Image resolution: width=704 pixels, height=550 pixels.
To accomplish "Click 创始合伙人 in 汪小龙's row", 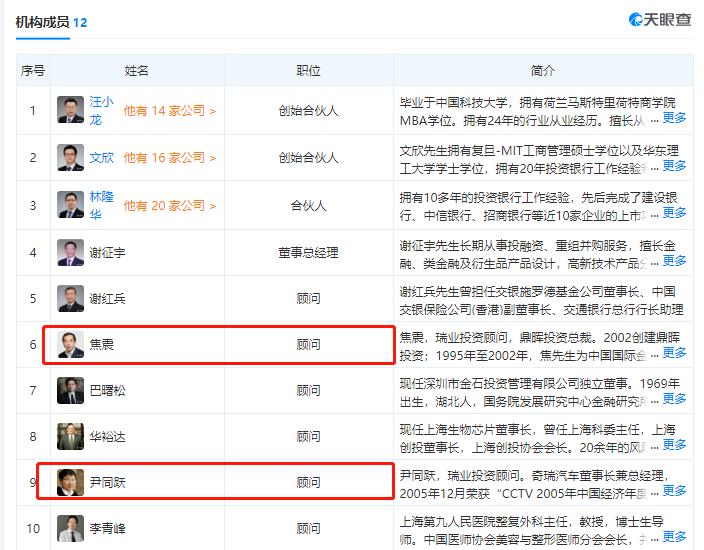I will [308, 110].
